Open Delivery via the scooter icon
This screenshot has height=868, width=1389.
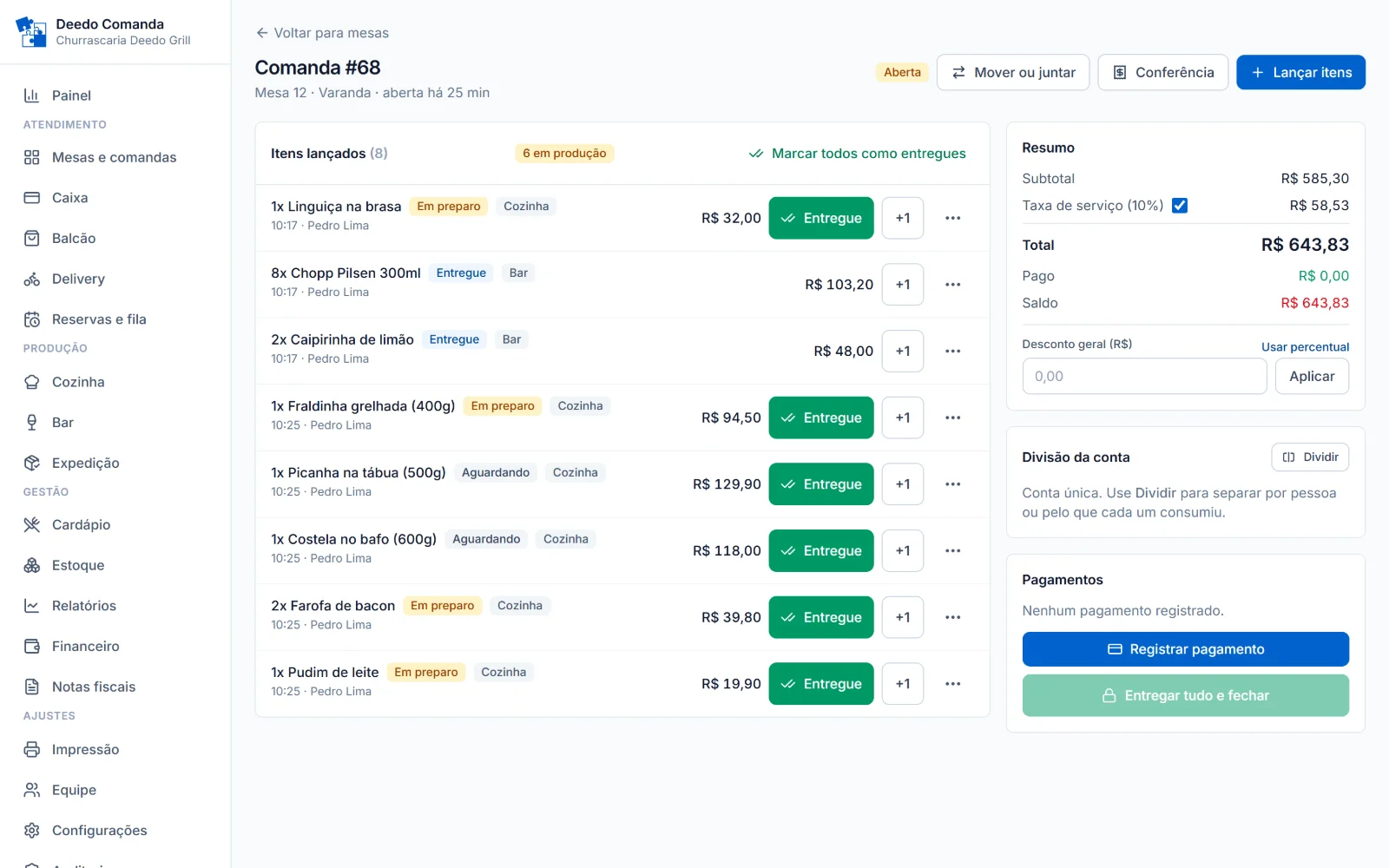tap(32, 279)
